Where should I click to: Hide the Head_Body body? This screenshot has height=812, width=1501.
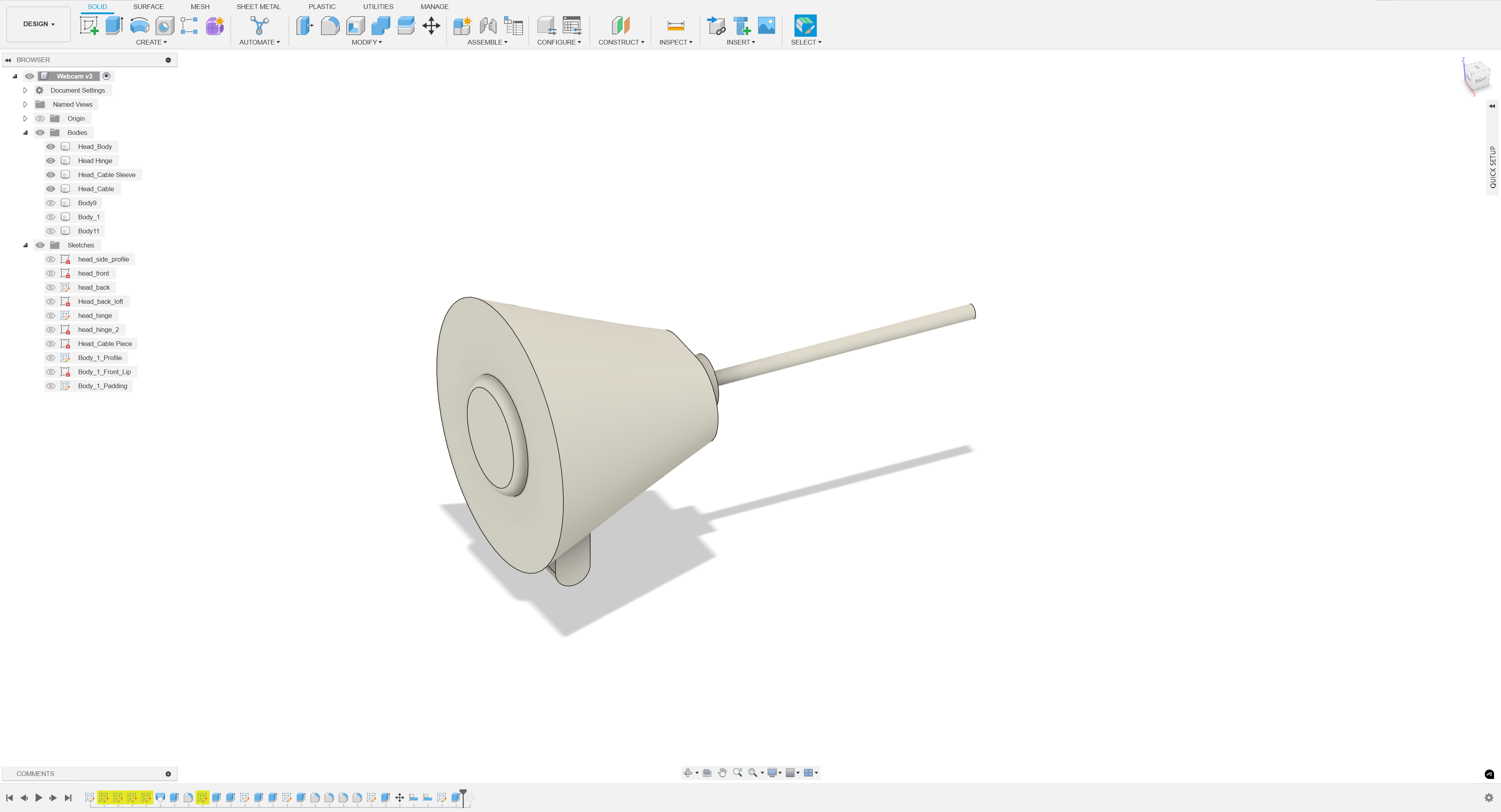tap(51, 147)
